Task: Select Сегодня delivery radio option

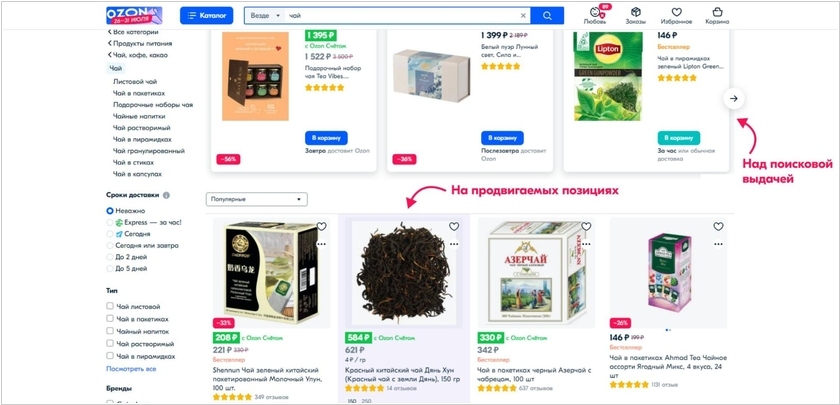Action: [x=110, y=234]
